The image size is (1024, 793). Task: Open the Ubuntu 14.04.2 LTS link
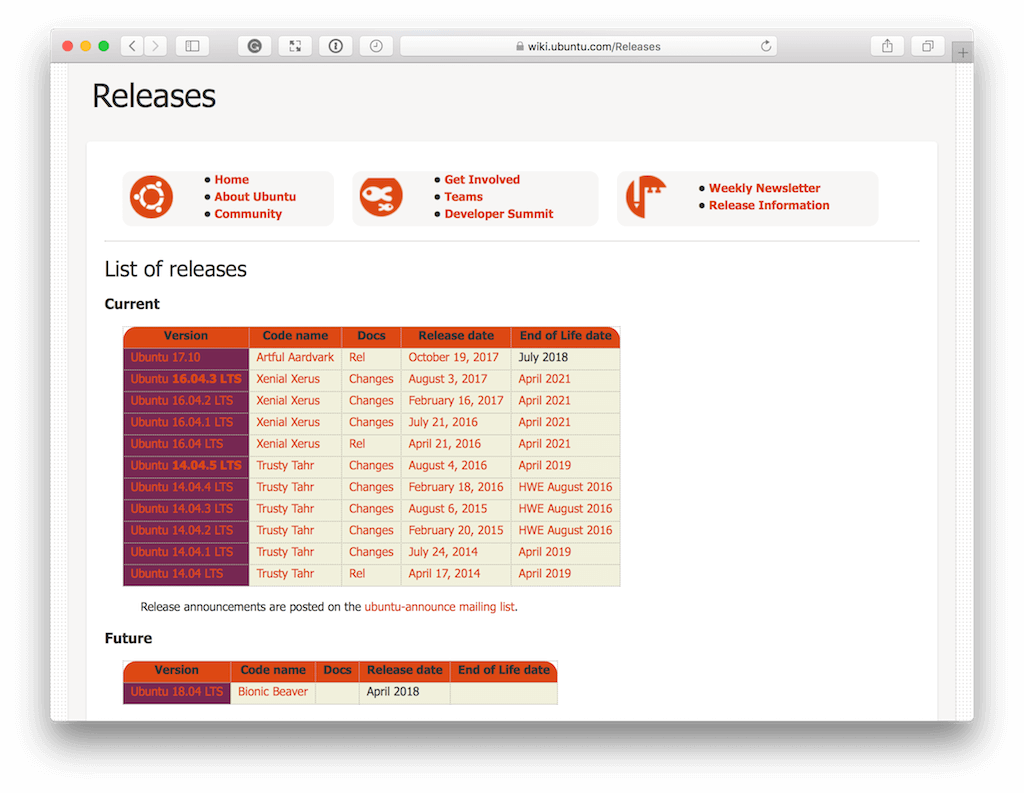click(182, 530)
